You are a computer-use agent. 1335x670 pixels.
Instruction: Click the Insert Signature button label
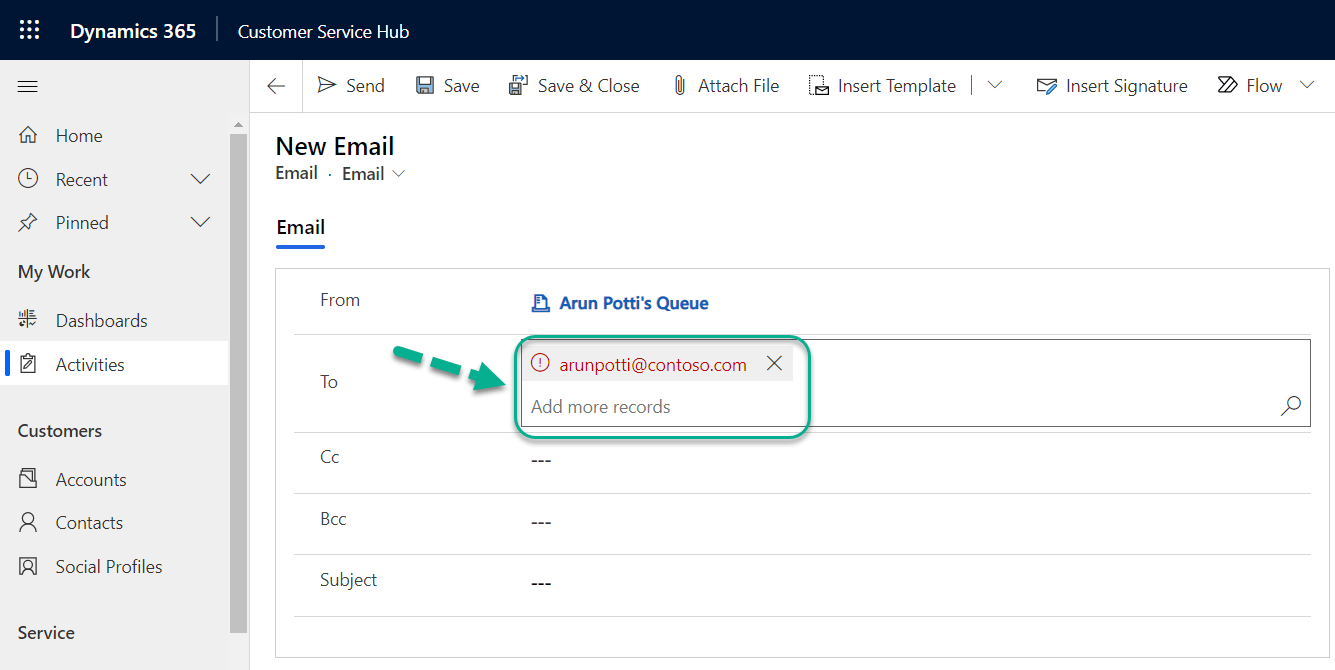point(1127,86)
